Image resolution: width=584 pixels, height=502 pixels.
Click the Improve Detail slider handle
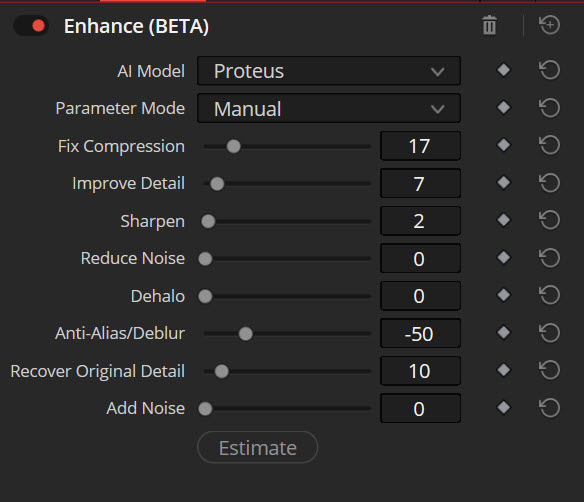[217, 184]
